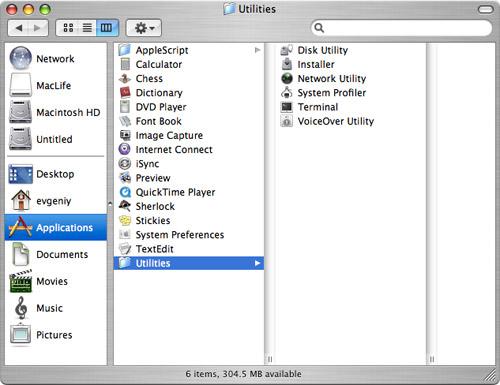Click the window resize corner grip

(x=490, y=376)
